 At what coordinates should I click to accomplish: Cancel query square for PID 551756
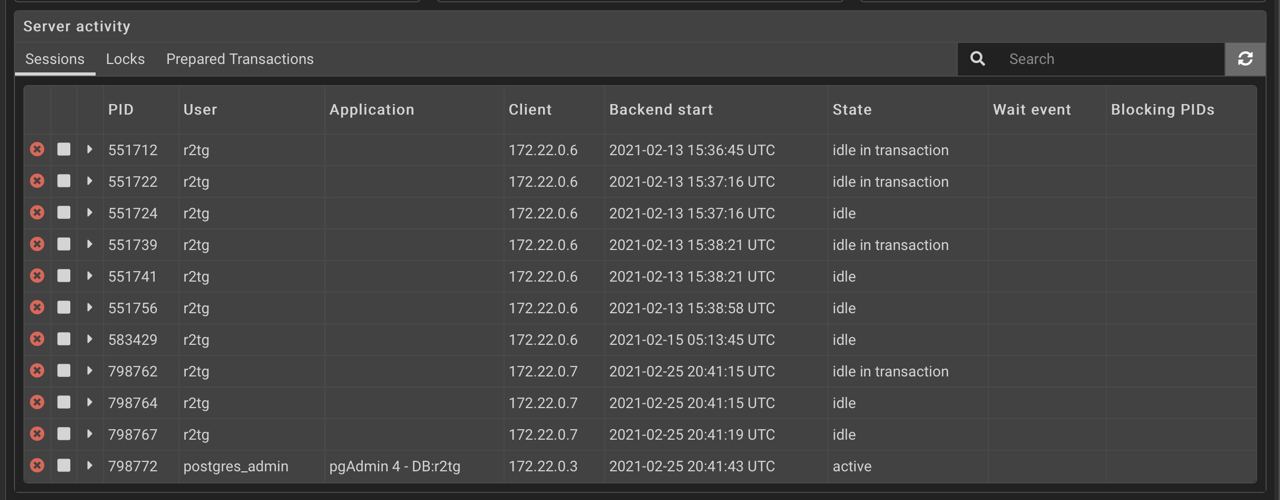[x=64, y=308]
